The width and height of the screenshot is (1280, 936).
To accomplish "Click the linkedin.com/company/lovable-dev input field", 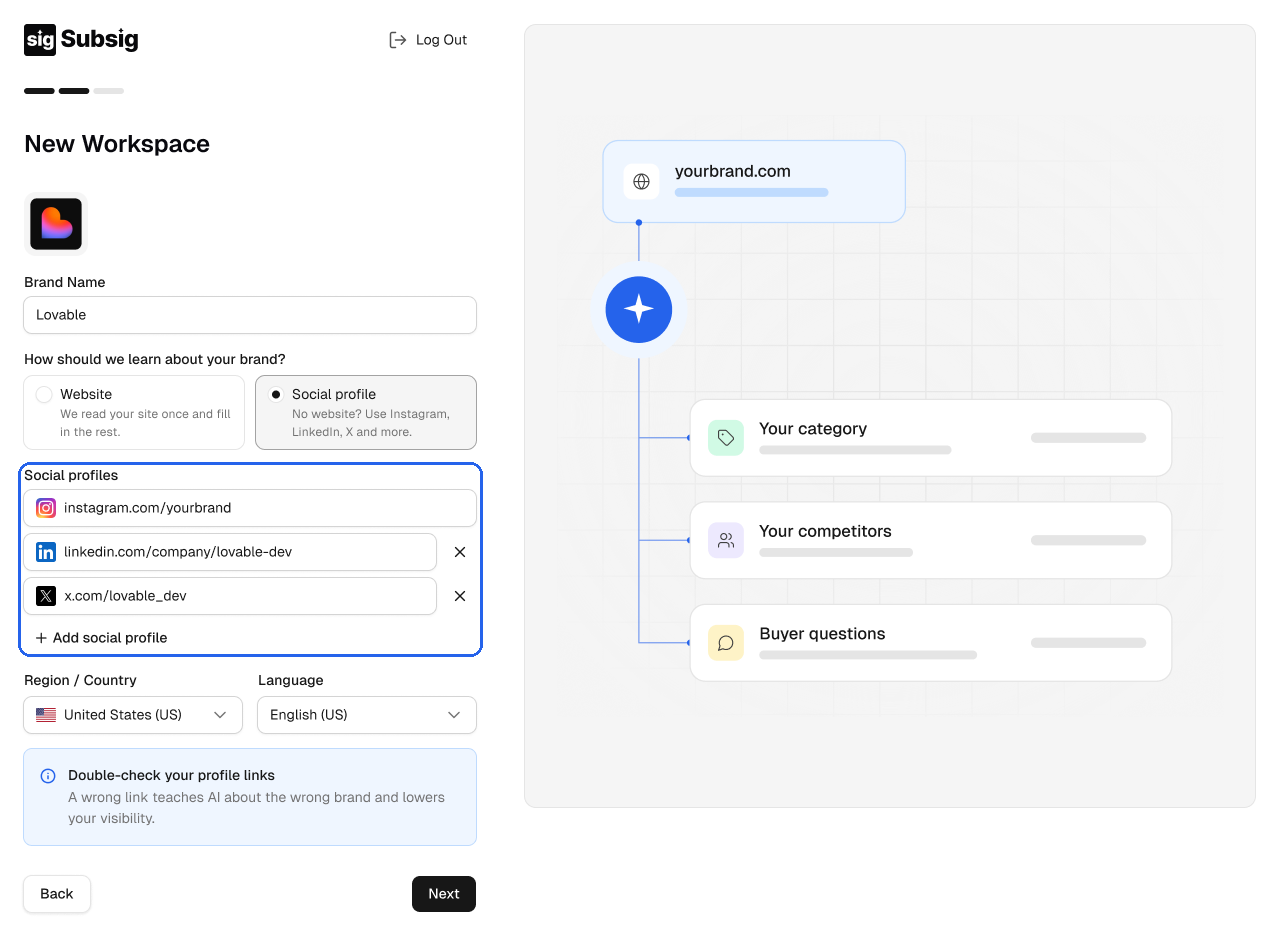I will [230, 552].
